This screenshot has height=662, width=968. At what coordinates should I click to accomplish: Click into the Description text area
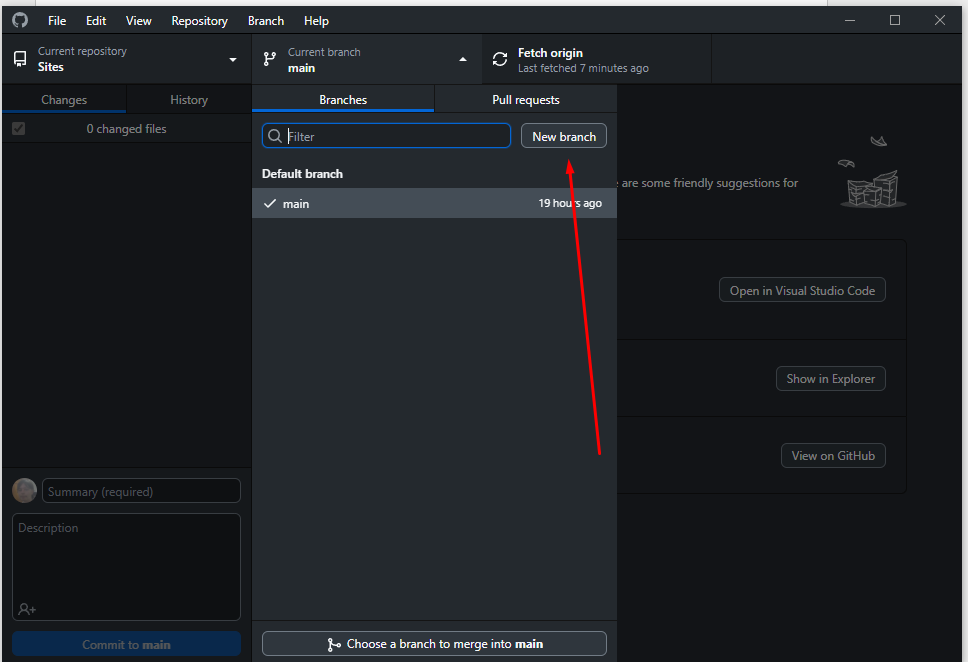tap(127, 566)
